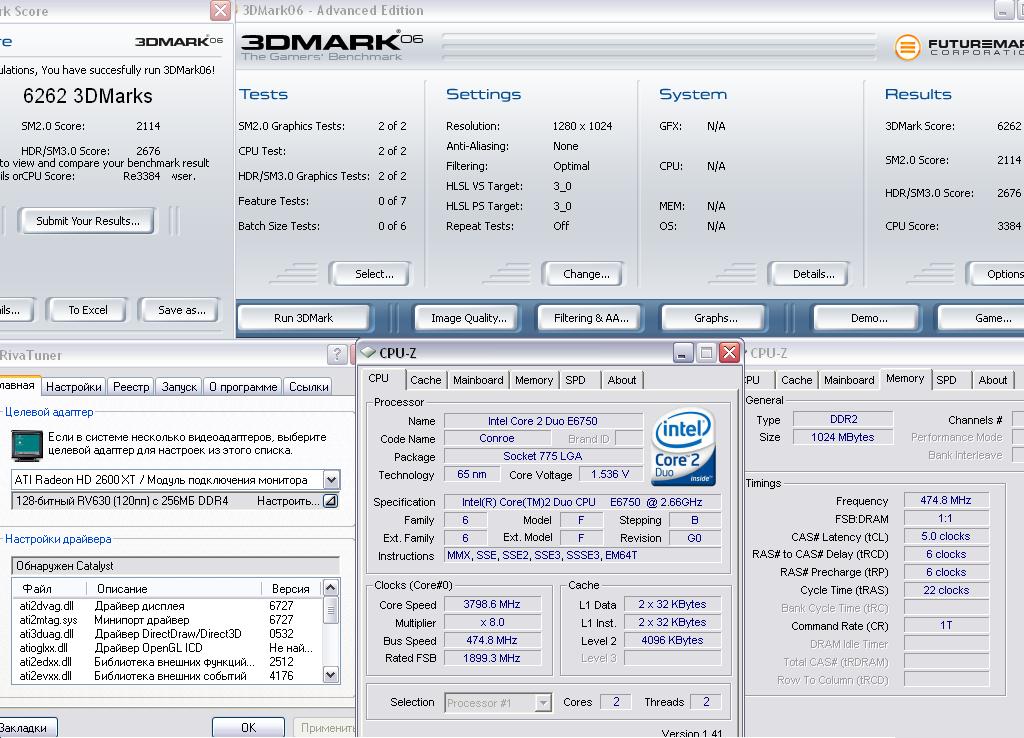Launch Demo button in 3DMark06
Screen dimensions: 1024x738
tap(869, 318)
